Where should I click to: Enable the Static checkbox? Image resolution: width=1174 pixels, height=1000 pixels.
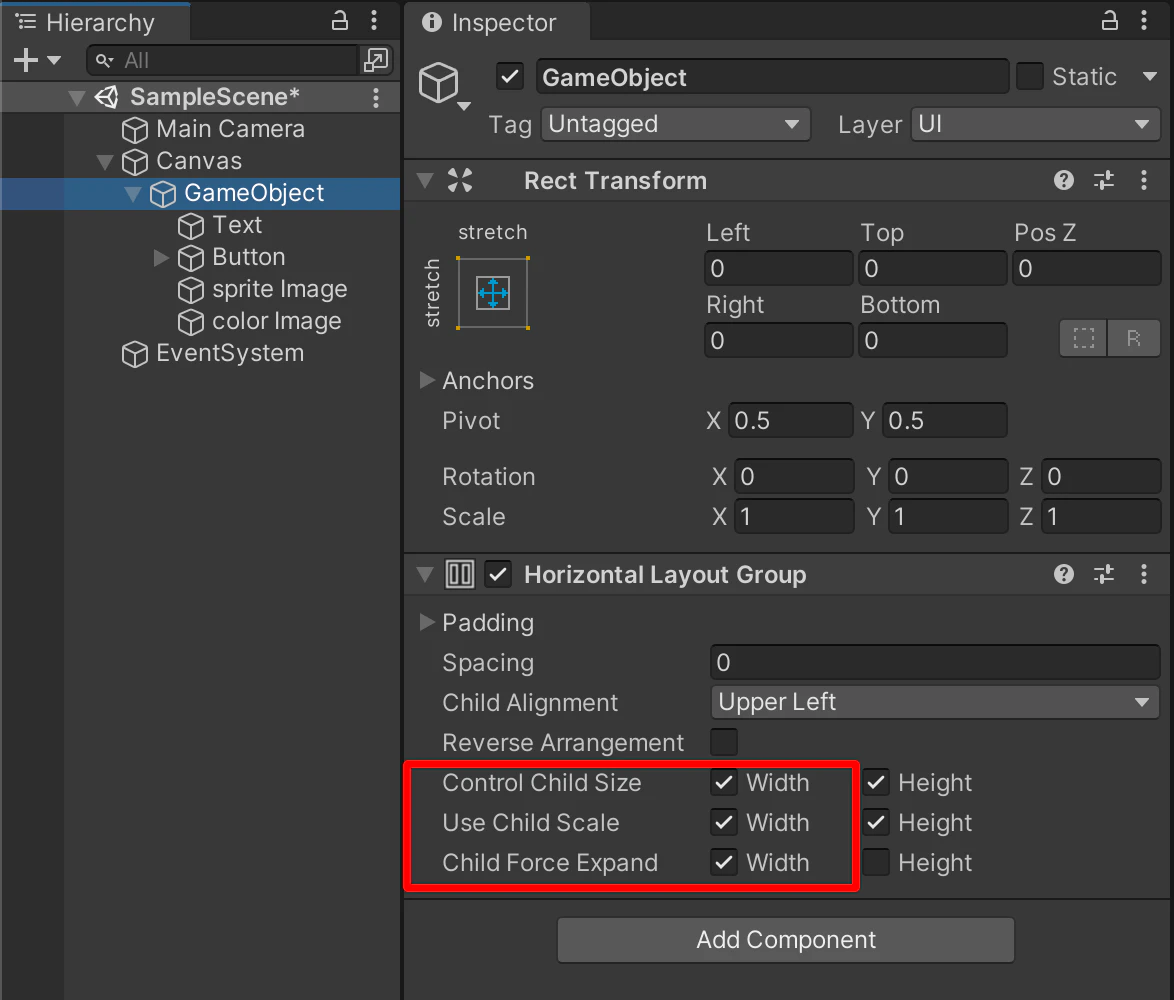click(x=1029, y=76)
